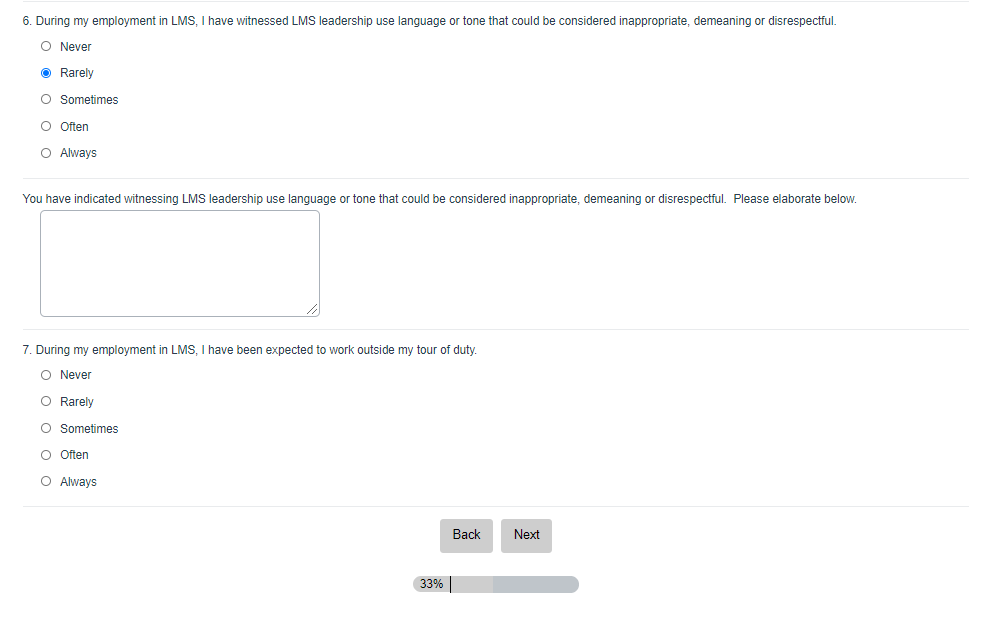The height and width of the screenshot is (633, 991).
Task: Choose Sometimes for the leadership language question
Action: pos(46,100)
